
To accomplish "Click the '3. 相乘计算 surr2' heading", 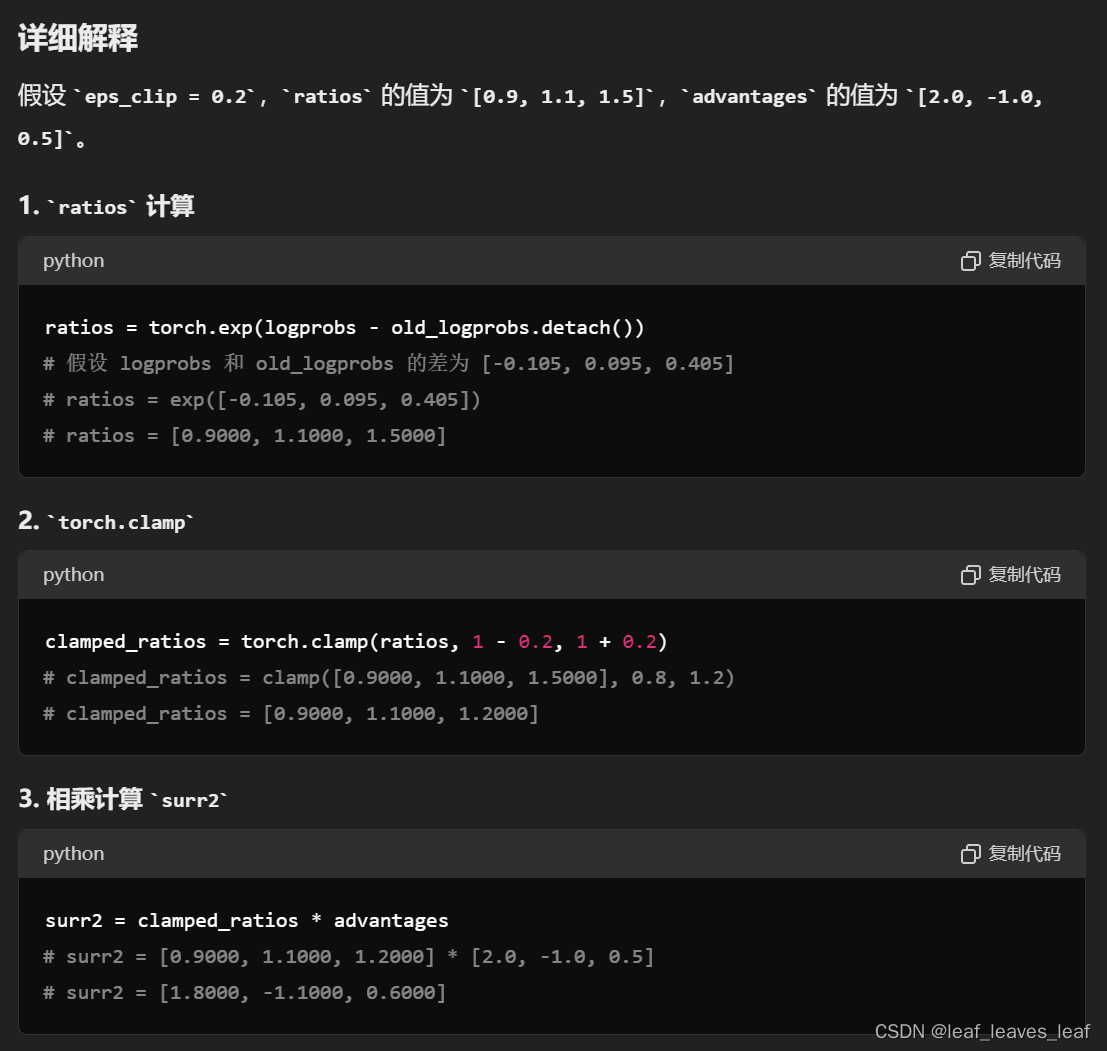I will 123,800.
